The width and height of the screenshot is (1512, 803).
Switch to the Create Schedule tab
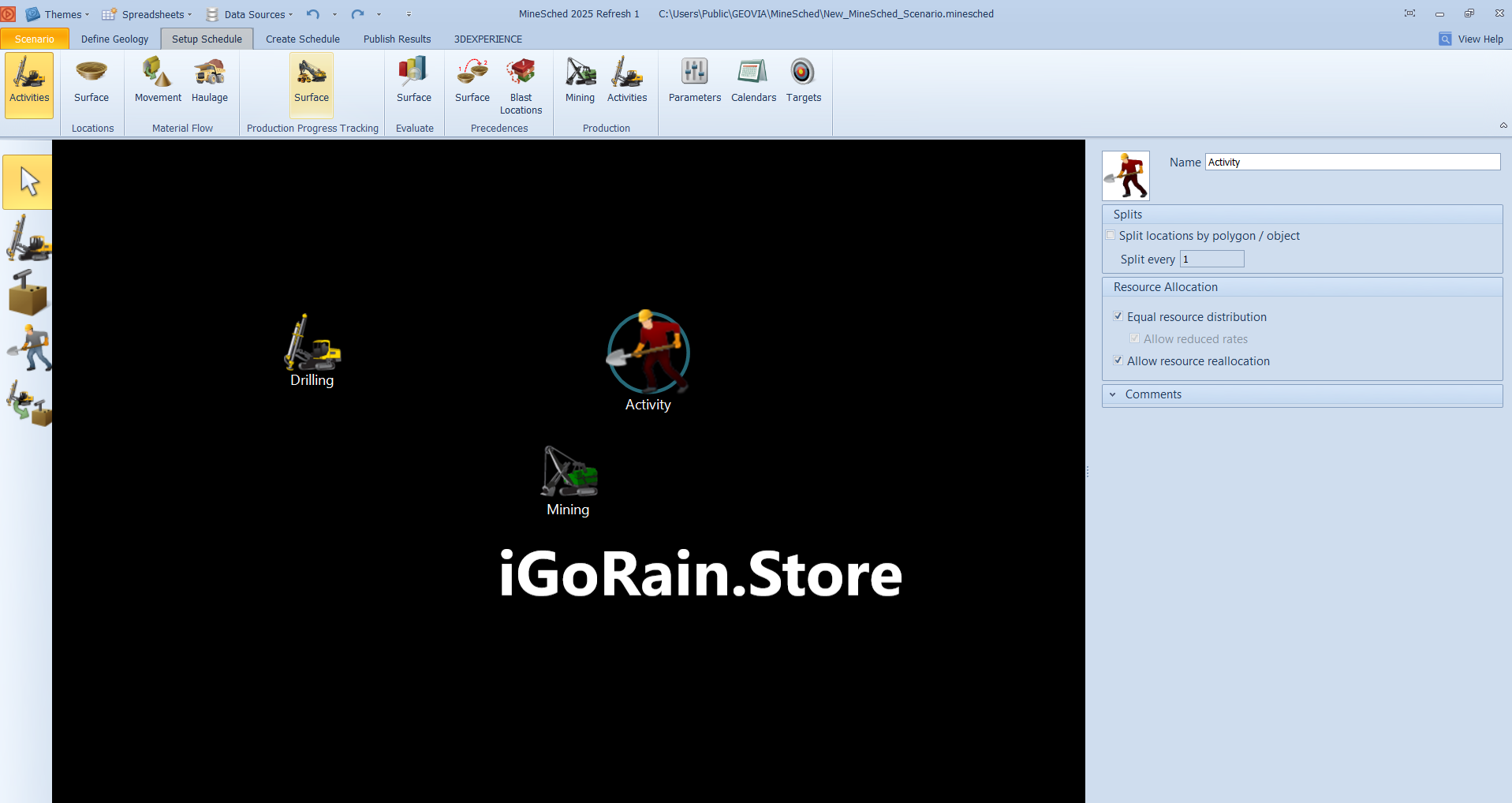click(x=302, y=39)
